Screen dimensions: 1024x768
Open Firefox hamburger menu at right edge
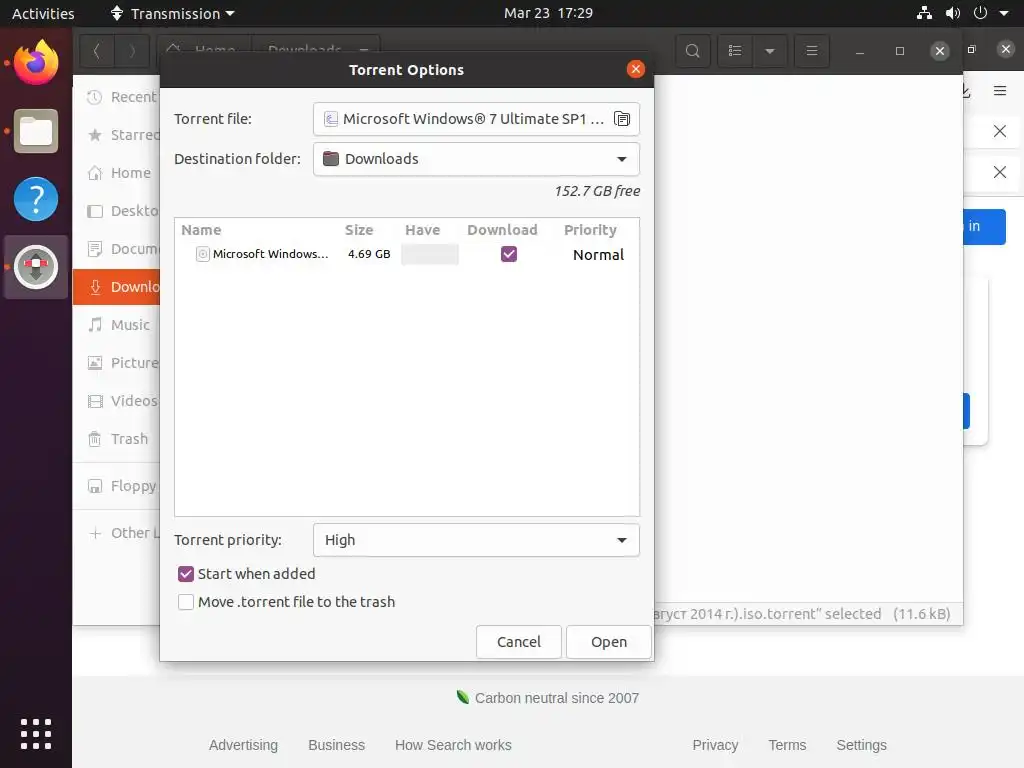[1000, 91]
